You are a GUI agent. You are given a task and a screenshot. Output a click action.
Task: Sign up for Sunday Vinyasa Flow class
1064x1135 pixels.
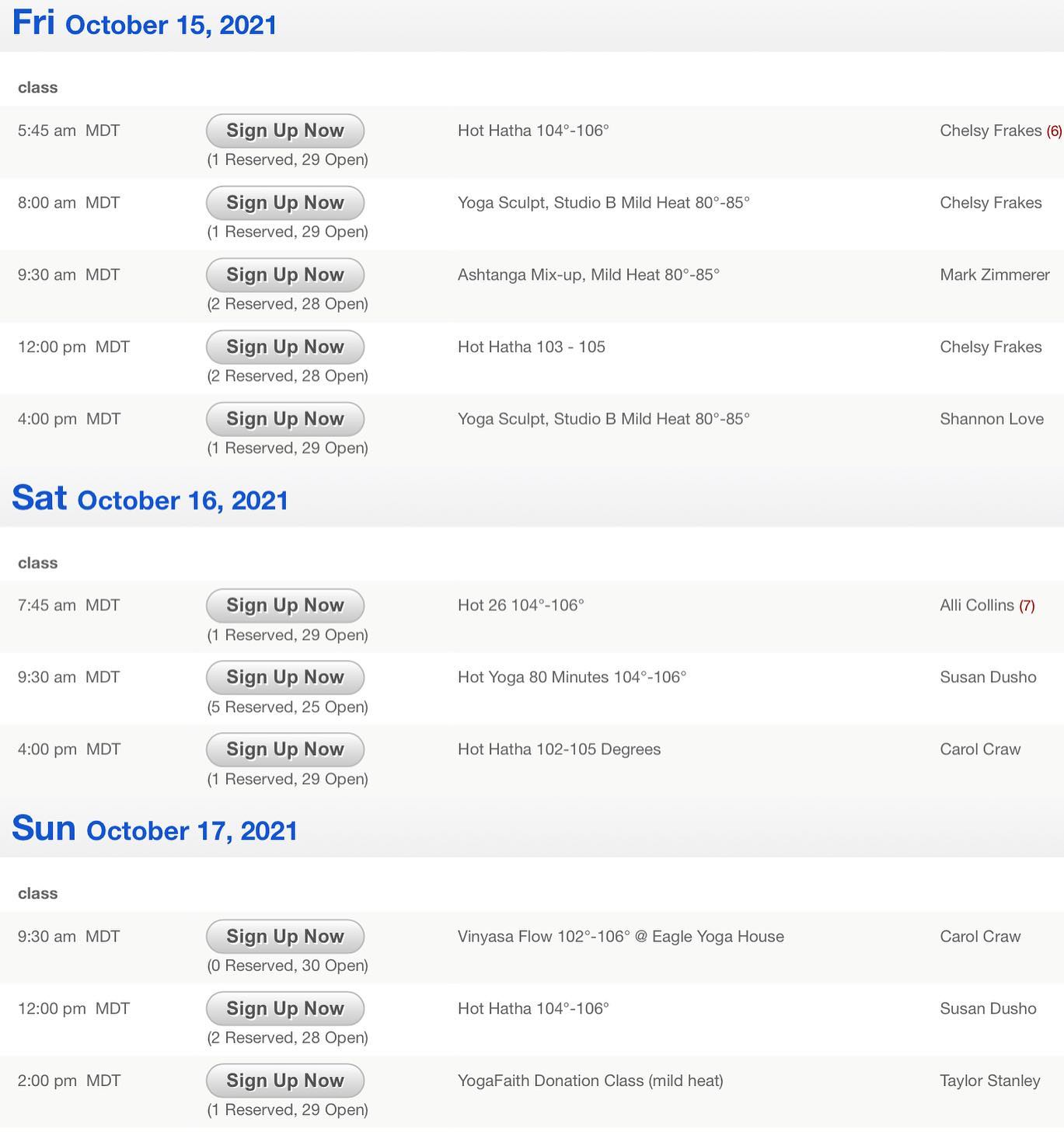pos(285,937)
